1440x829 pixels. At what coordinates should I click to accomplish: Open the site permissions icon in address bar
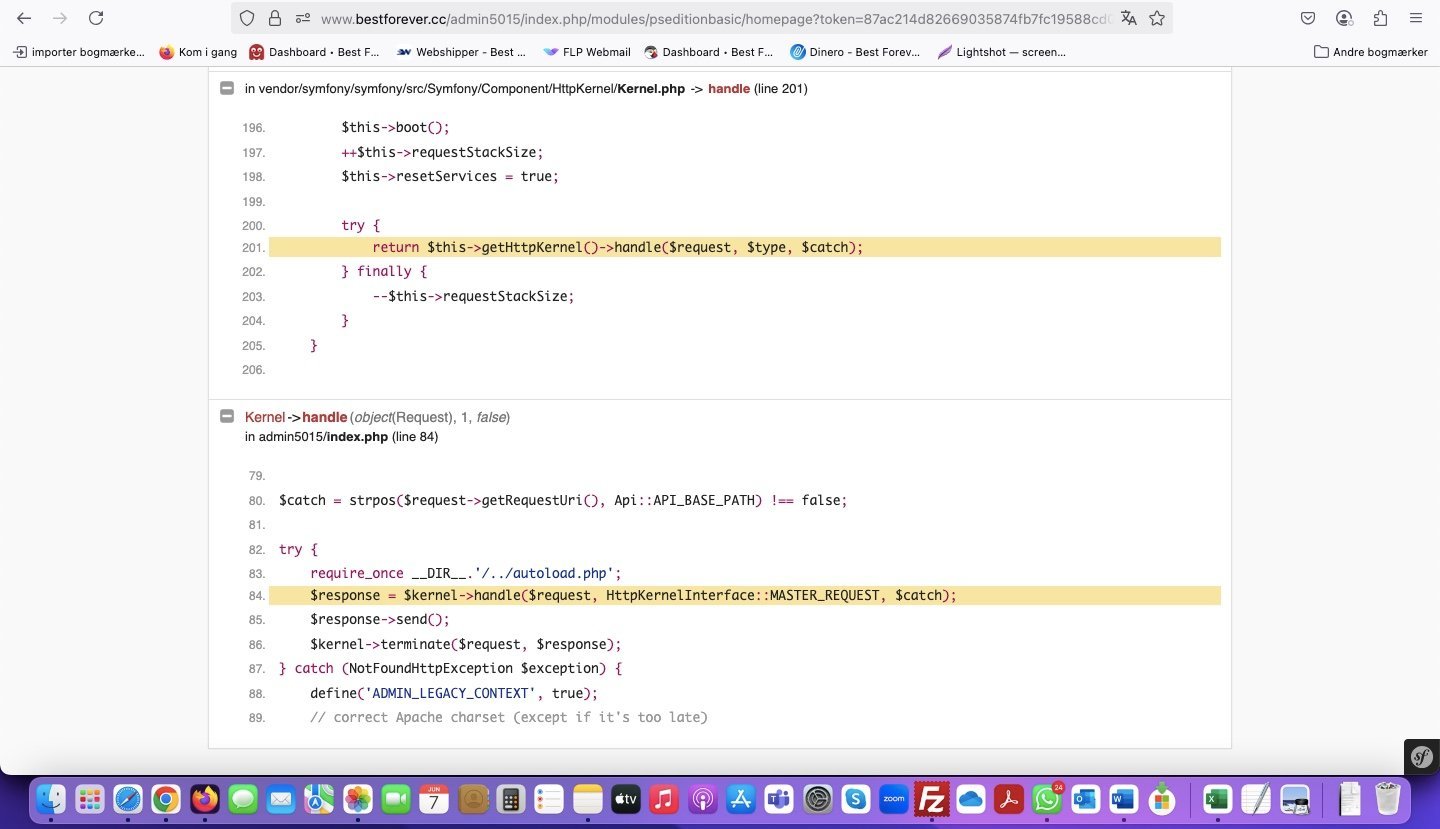[302, 18]
